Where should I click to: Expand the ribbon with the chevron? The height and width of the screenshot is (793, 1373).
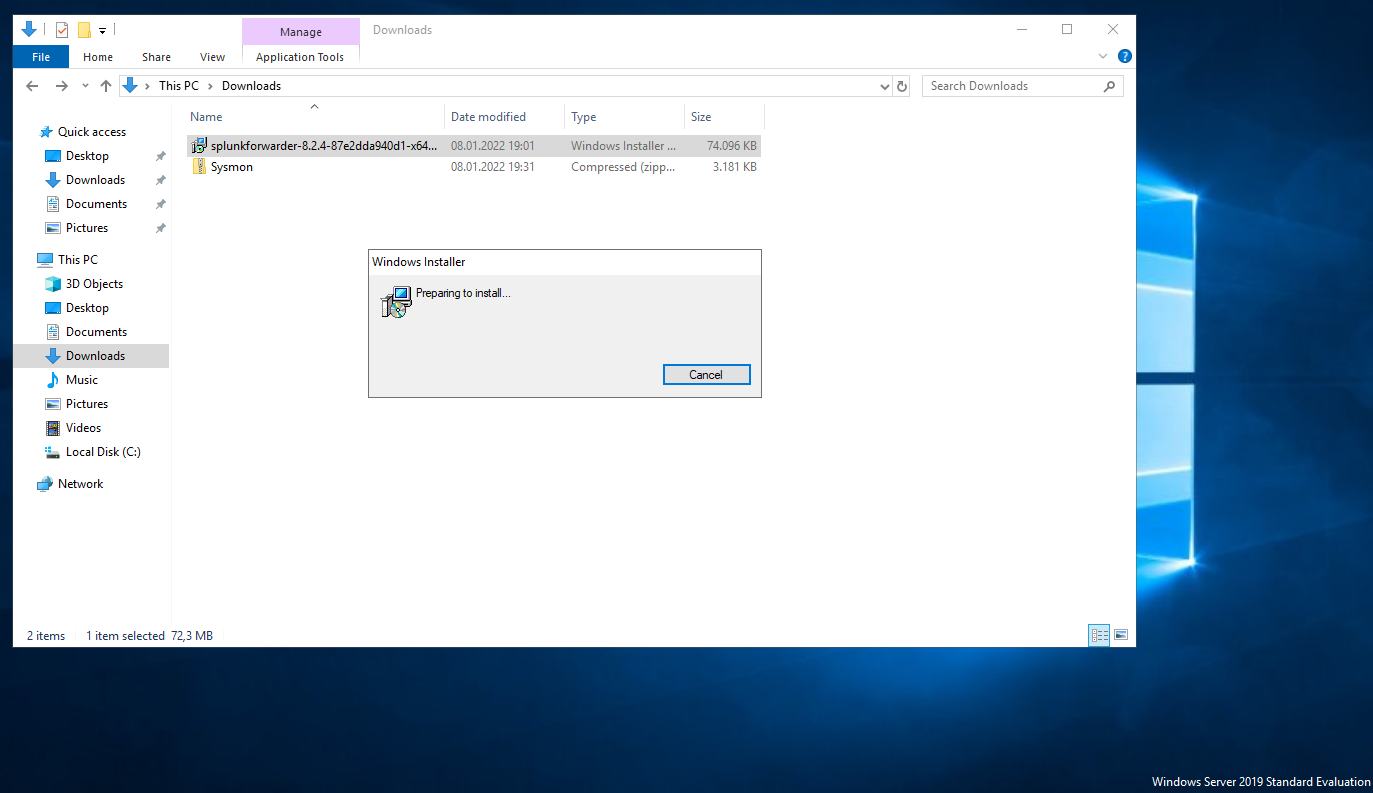click(x=1103, y=57)
